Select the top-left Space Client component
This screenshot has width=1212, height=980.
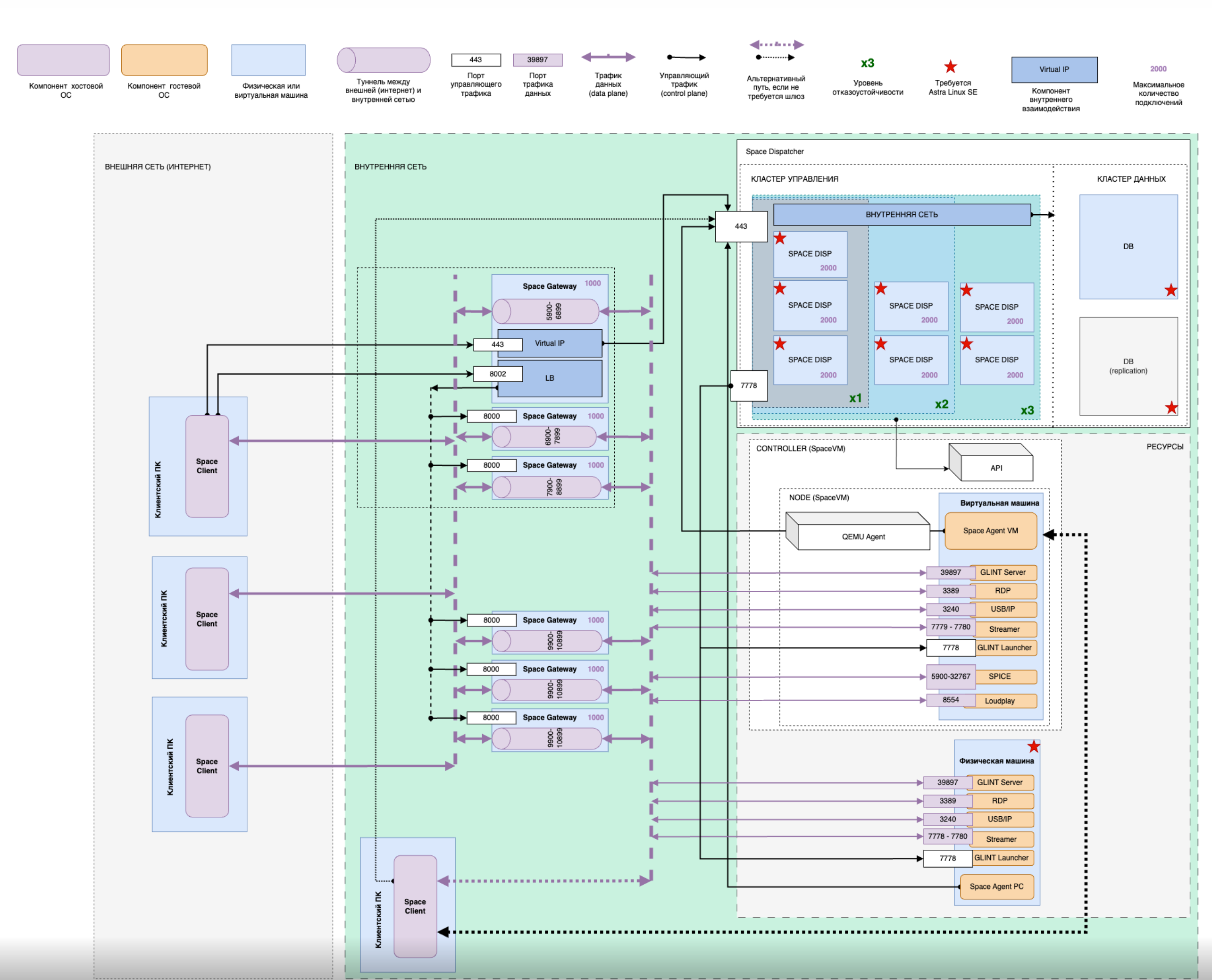pyautogui.click(x=207, y=466)
